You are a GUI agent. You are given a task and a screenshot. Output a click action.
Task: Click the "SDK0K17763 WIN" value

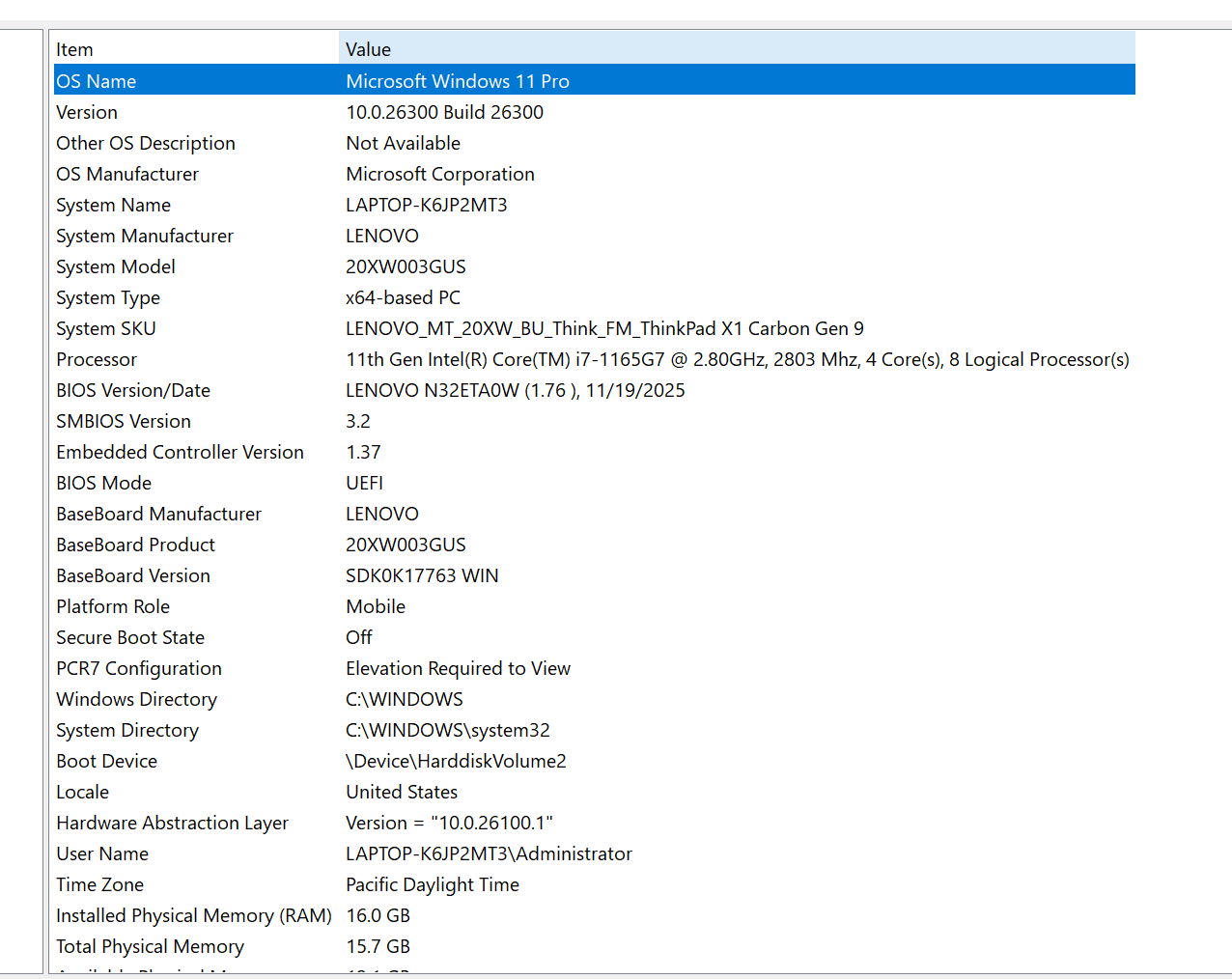(x=422, y=575)
